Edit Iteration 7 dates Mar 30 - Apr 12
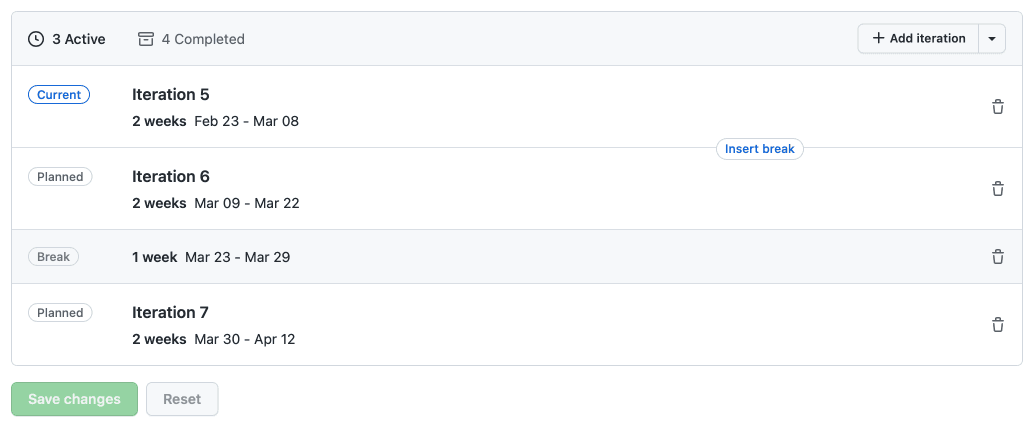 245,339
